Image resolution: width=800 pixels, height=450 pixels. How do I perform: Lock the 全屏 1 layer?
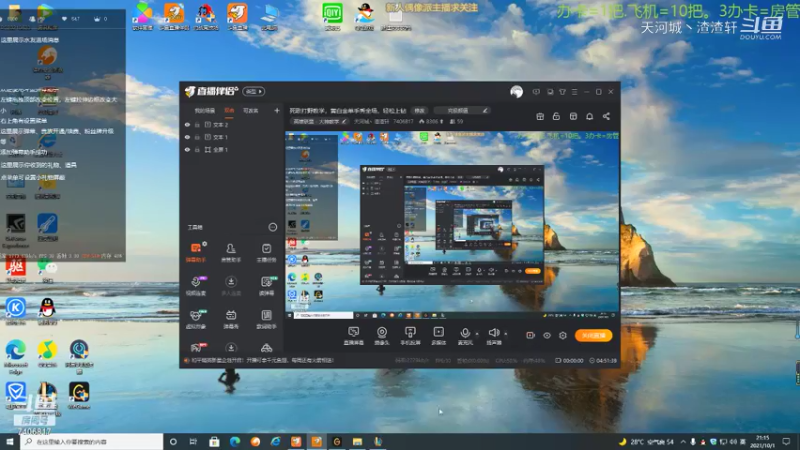click(x=197, y=149)
